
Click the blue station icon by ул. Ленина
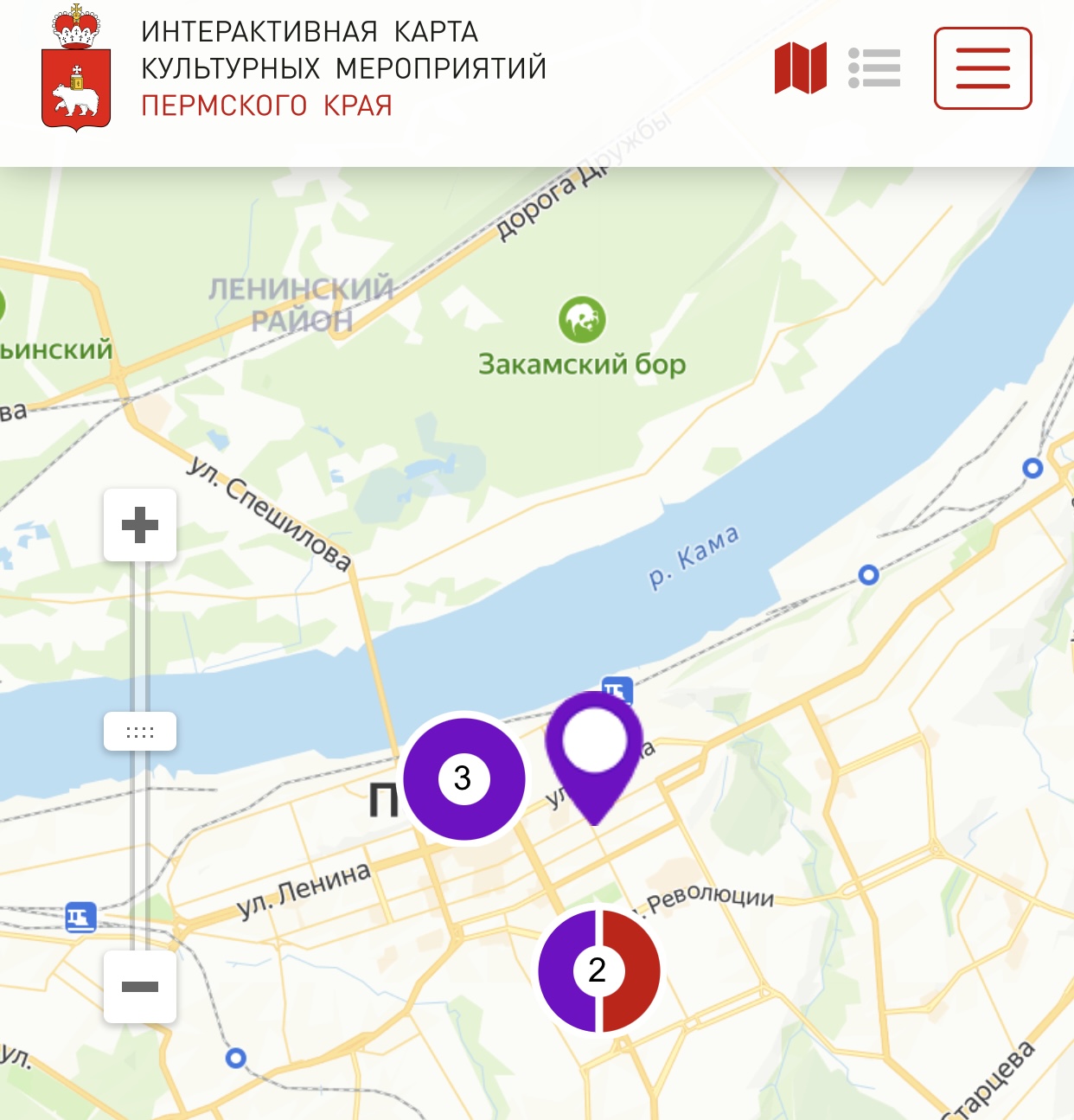81,917
